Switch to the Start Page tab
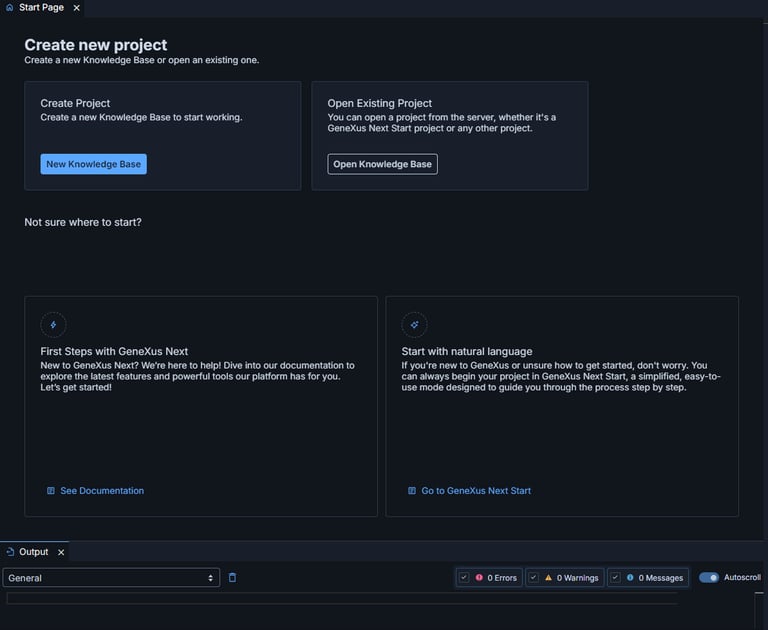The width and height of the screenshot is (768, 630). (x=41, y=8)
